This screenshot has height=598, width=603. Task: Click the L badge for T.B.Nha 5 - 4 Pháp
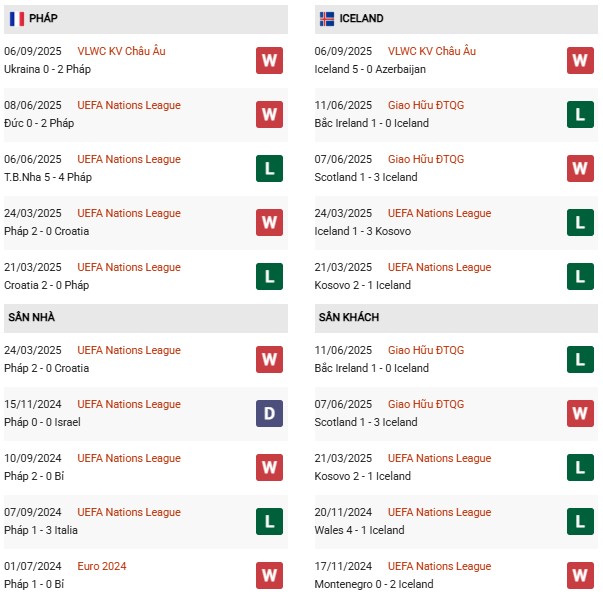pyautogui.click(x=268, y=168)
